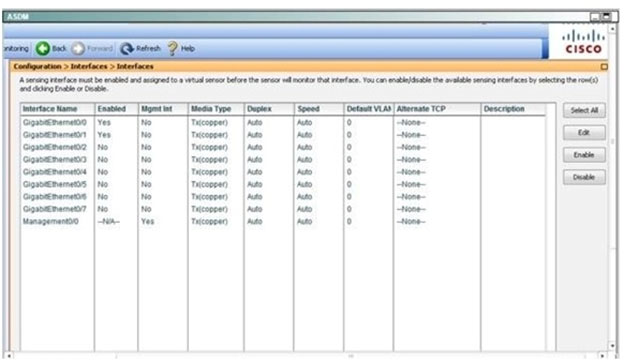Click the greyed Forward arrow icon
The width and height of the screenshot is (624, 363).
pyautogui.click(x=78, y=49)
